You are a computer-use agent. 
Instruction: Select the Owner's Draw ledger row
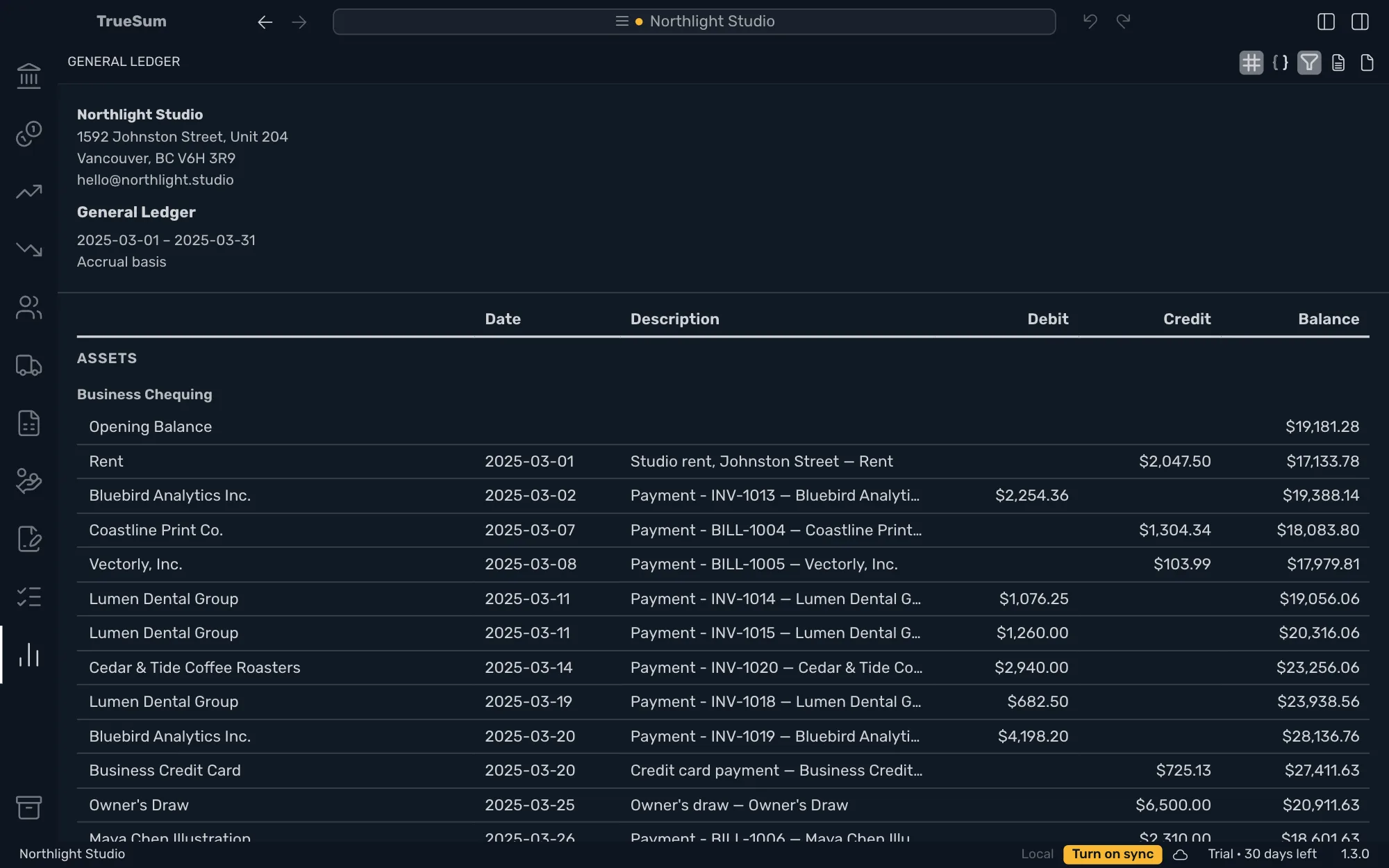[x=722, y=806]
